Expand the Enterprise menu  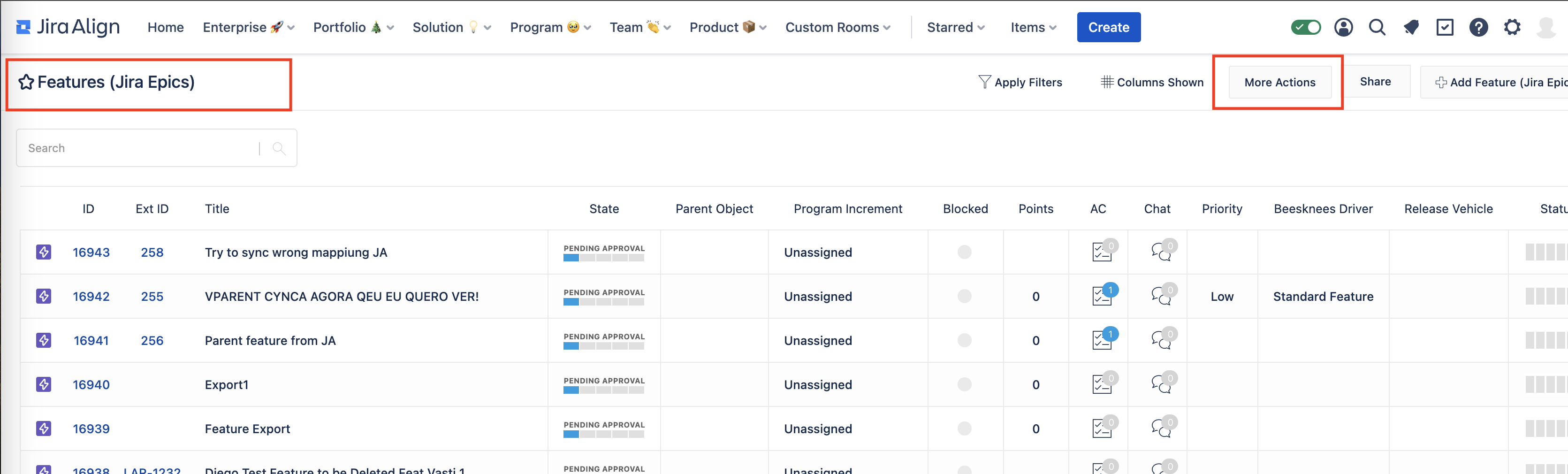point(248,27)
